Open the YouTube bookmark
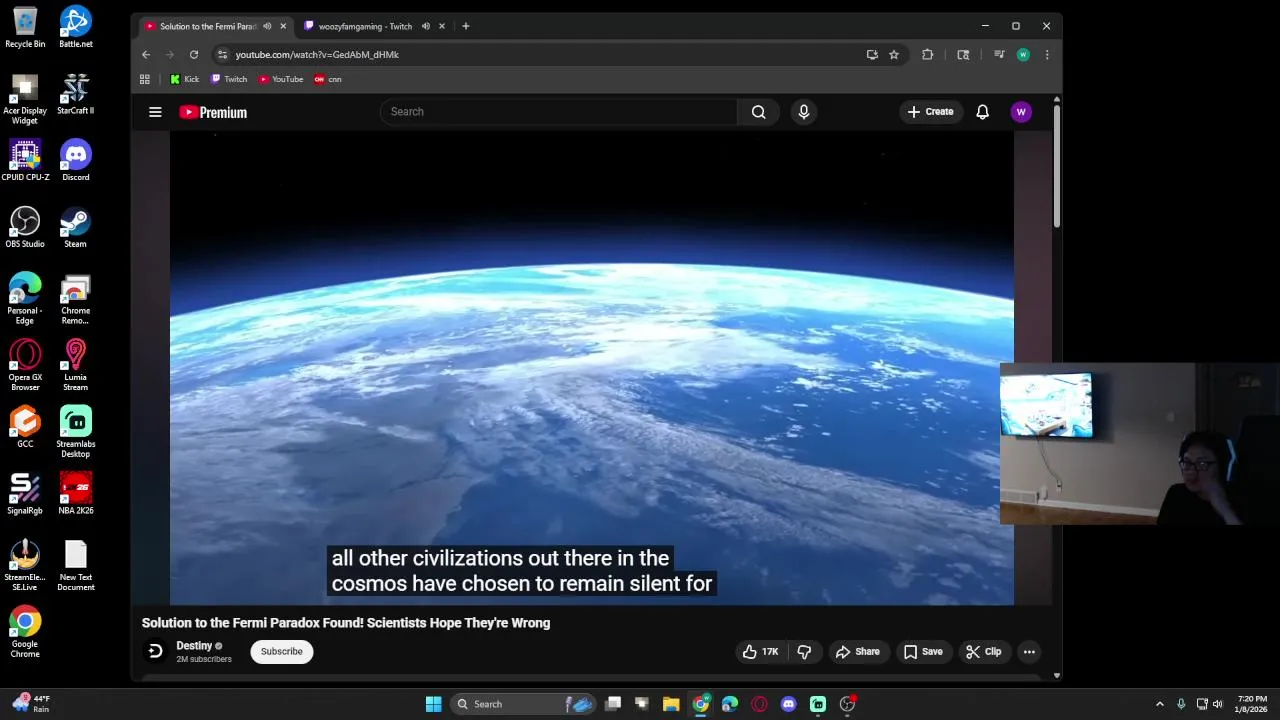Image resolution: width=1280 pixels, height=720 pixels. click(x=281, y=79)
